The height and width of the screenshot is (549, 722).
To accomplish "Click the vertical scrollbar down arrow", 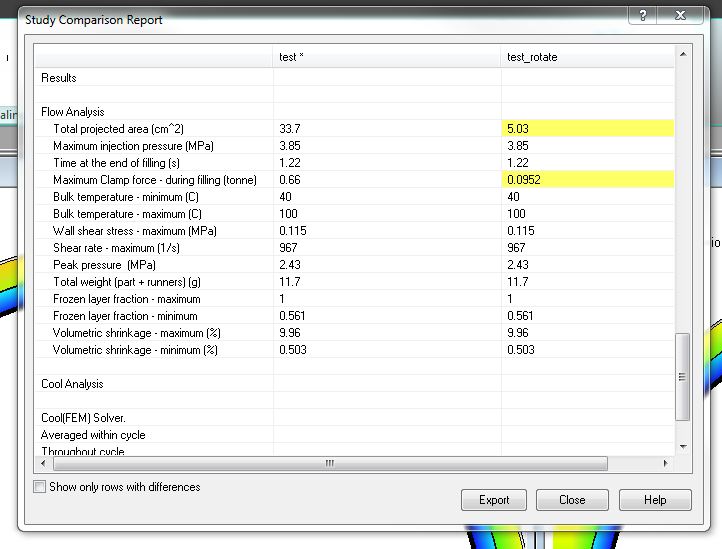I will 683,447.
